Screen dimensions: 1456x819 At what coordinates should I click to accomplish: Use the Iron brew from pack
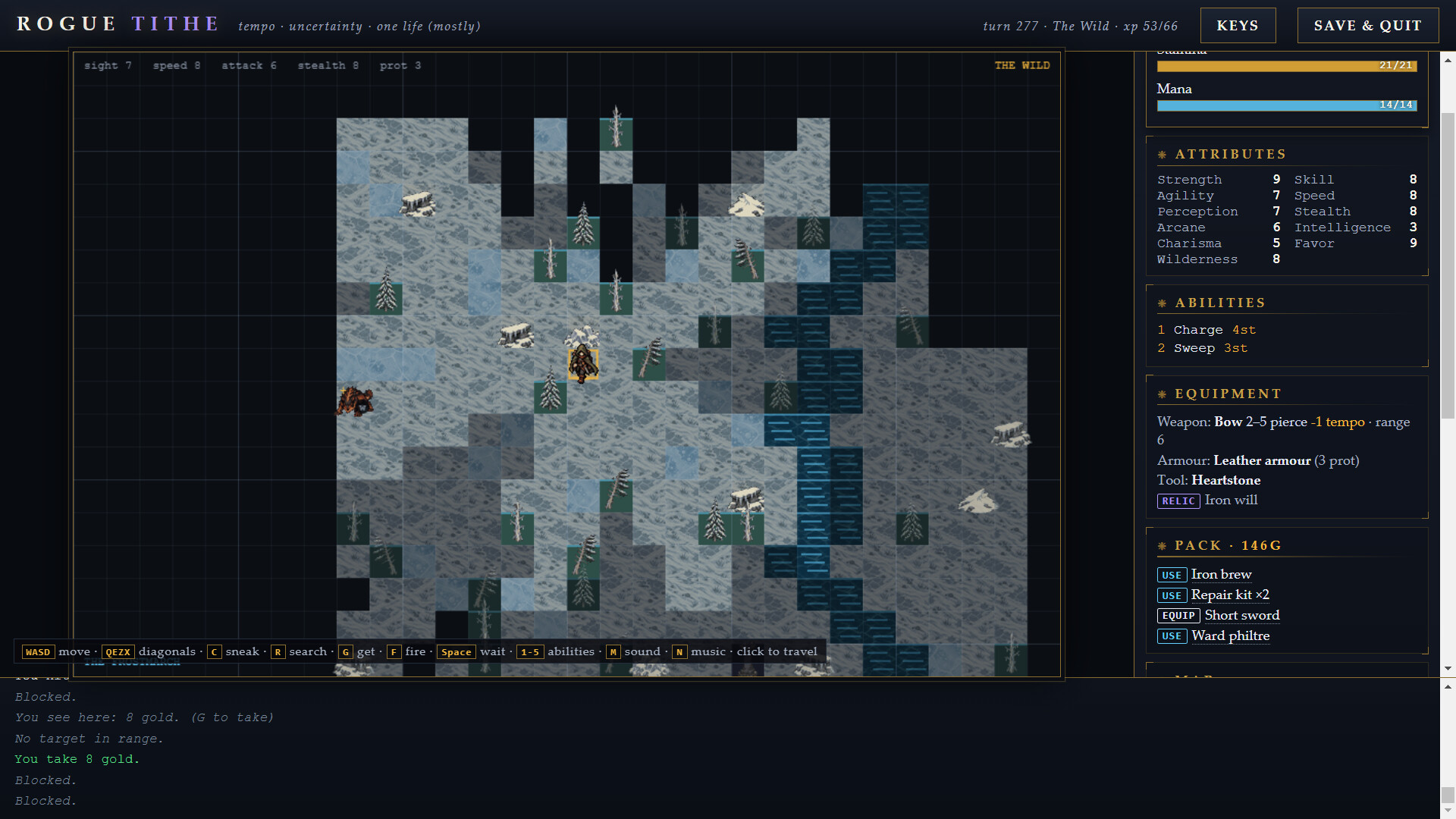coord(1172,575)
